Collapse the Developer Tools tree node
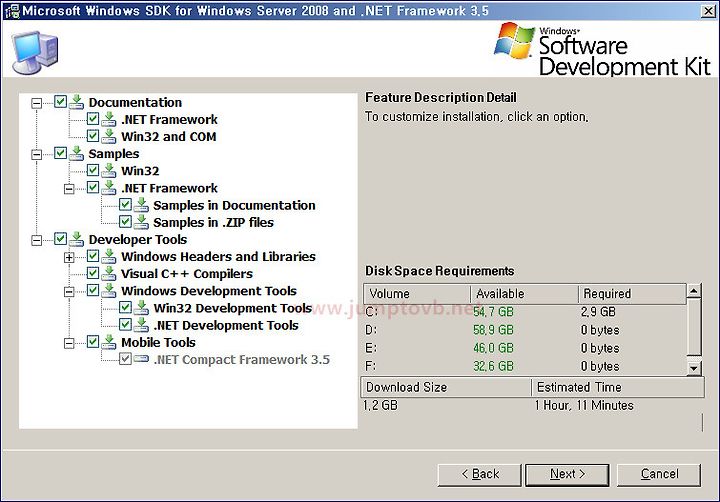 pos(36,240)
